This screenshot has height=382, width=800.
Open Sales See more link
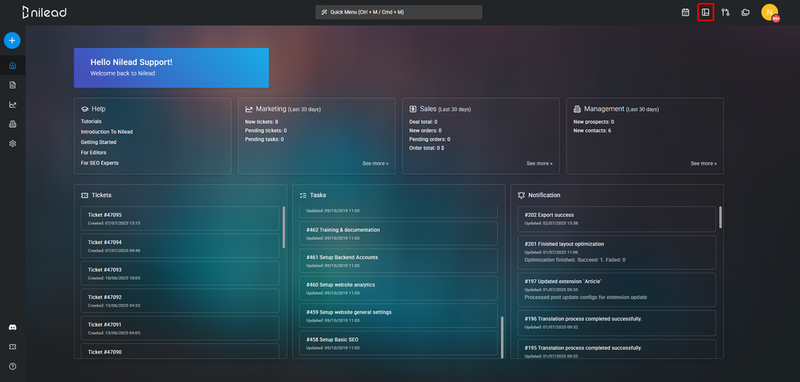tap(539, 164)
